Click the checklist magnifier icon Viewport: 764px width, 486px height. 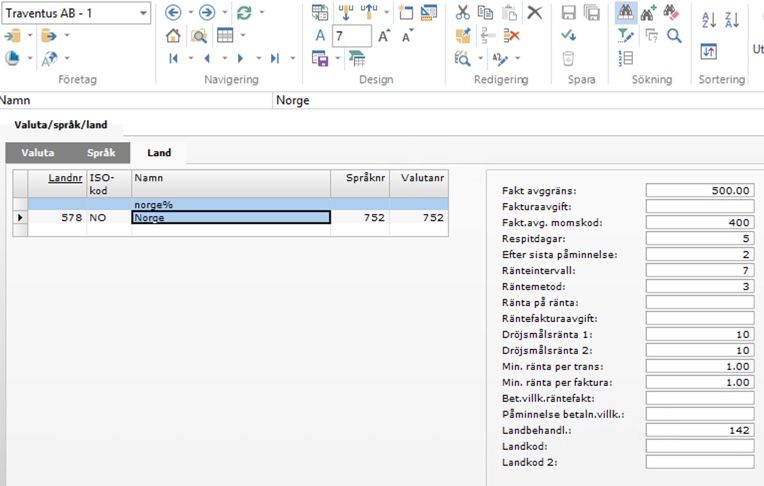click(x=462, y=58)
